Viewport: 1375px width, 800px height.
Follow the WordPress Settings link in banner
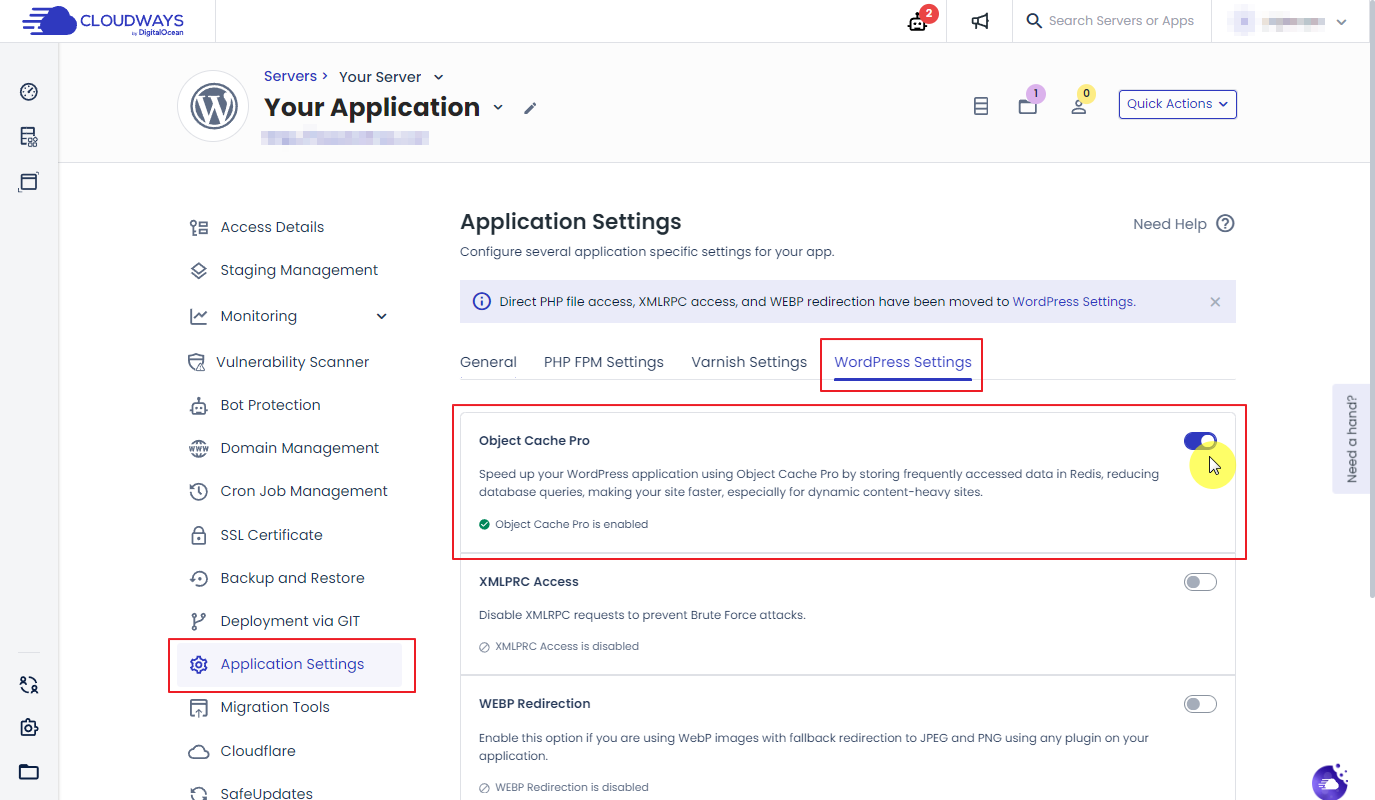coord(1073,301)
